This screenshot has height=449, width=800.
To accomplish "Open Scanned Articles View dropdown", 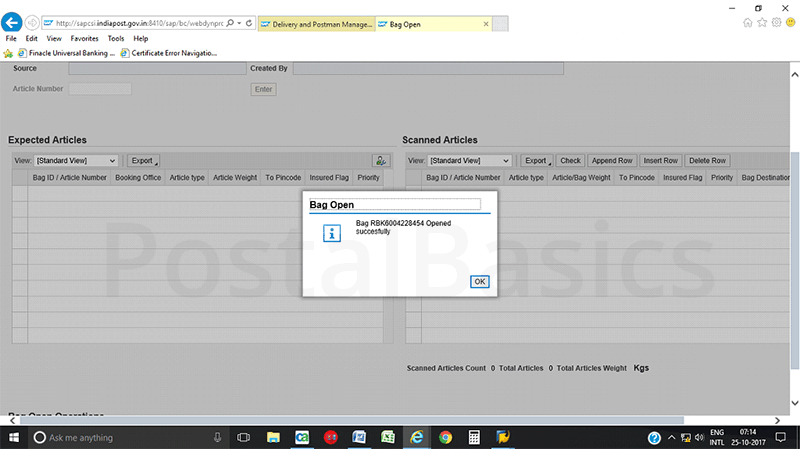I will pyautogui.click(x=471, y=160).
